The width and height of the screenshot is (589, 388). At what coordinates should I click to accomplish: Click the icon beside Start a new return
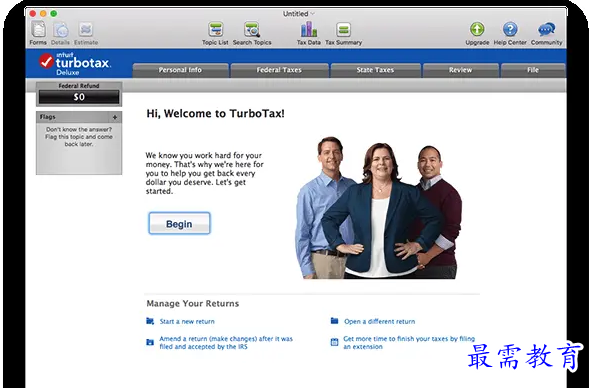tap(150, 321)
